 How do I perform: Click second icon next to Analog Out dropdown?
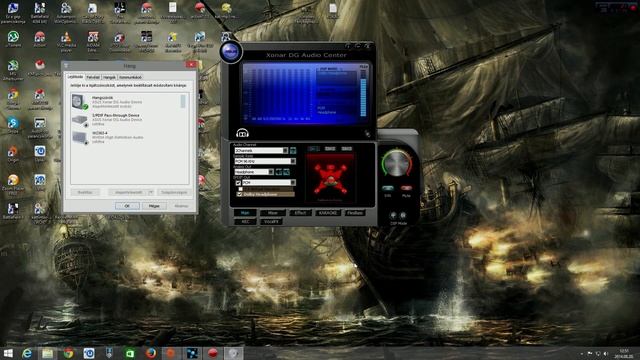(x=286, y=172)
